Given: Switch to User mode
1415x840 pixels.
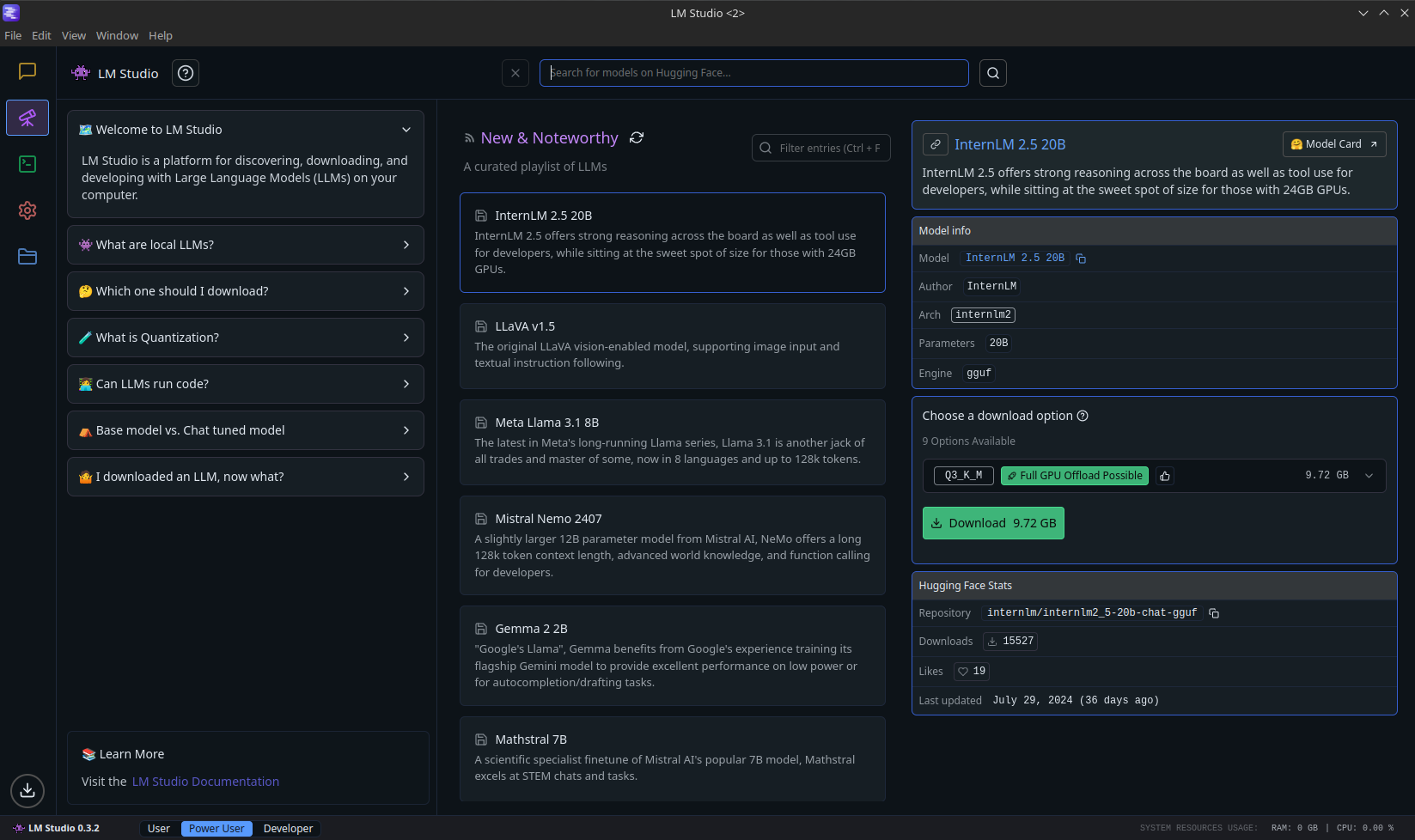Looking at the screenshot, I should tap(159, 829).
